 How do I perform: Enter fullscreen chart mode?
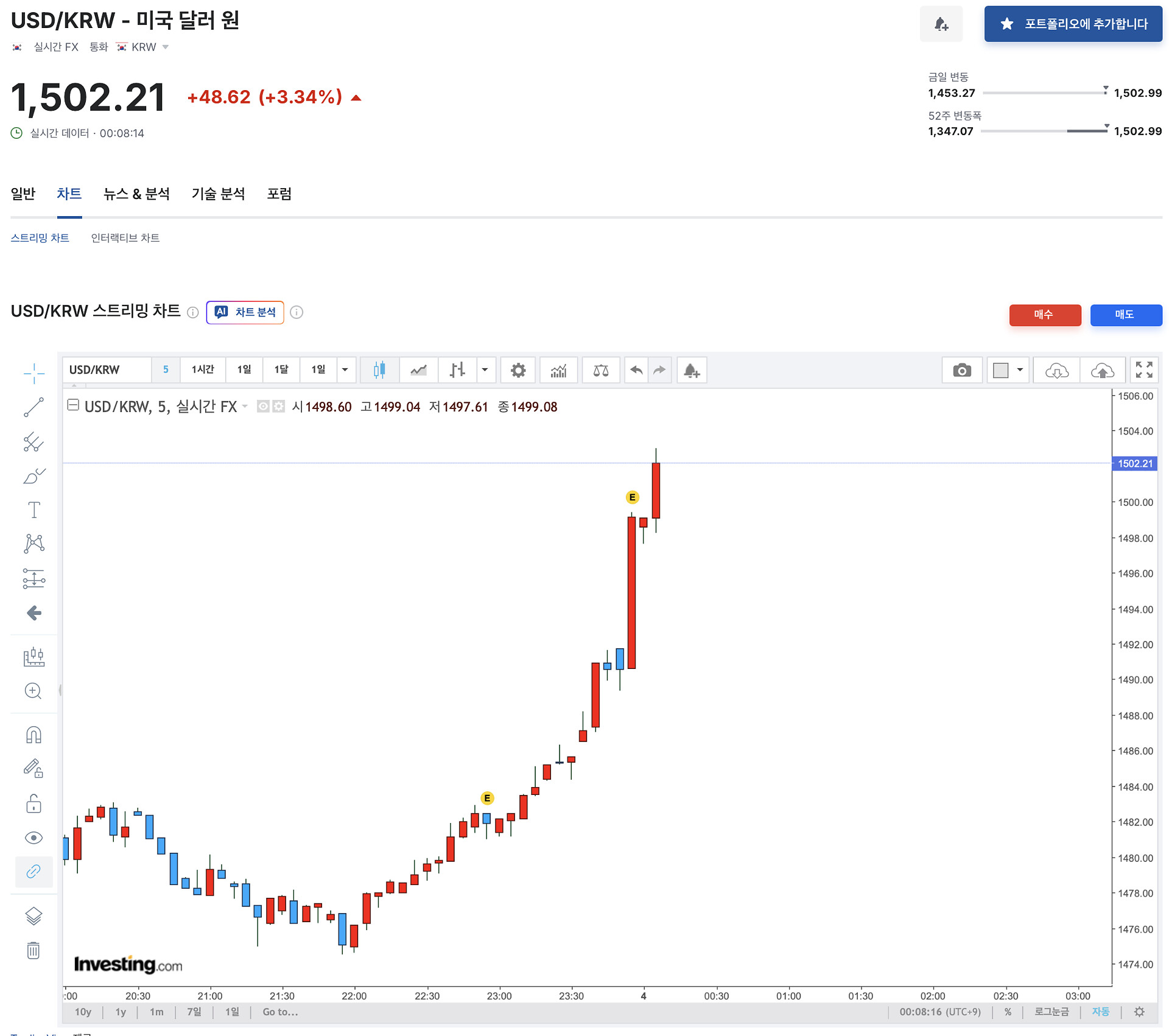click(x=1143, y=370)
